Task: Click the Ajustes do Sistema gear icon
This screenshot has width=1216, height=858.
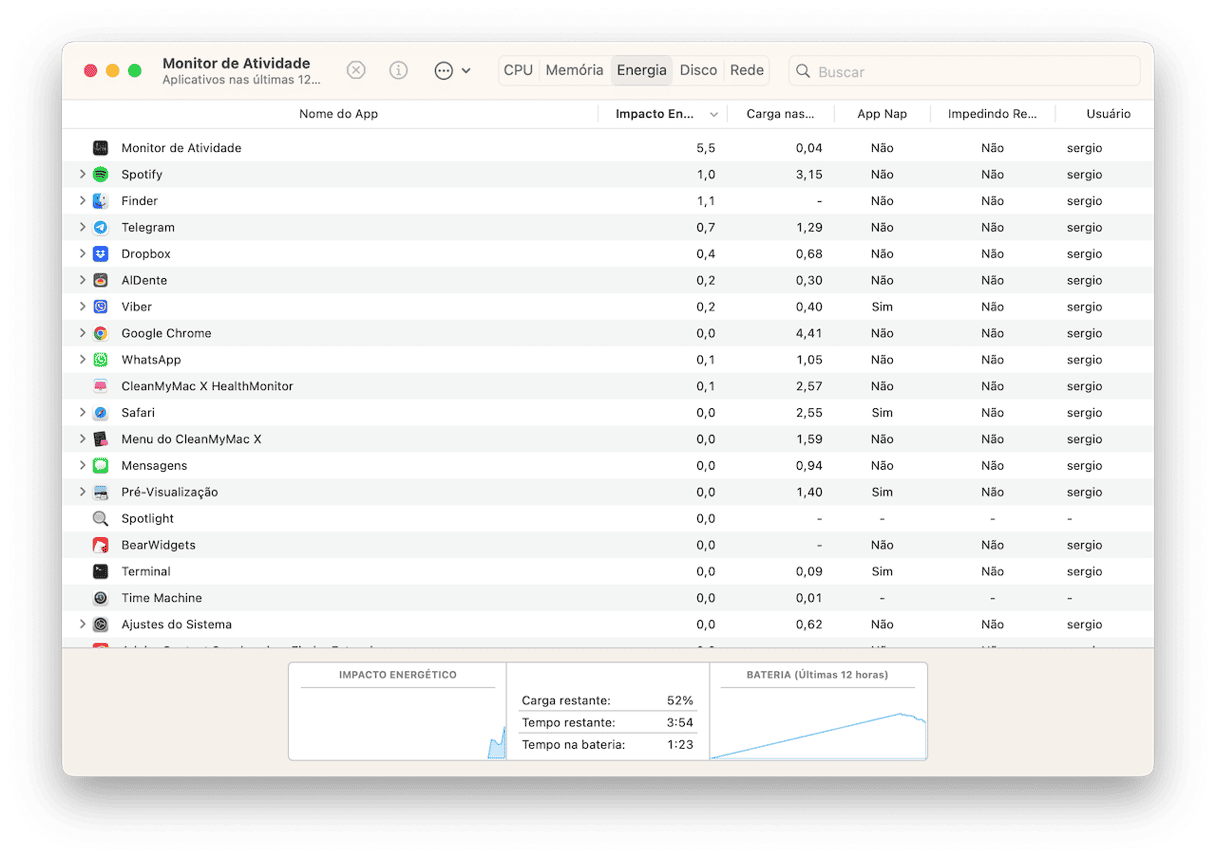Action: tap(100, 625)
